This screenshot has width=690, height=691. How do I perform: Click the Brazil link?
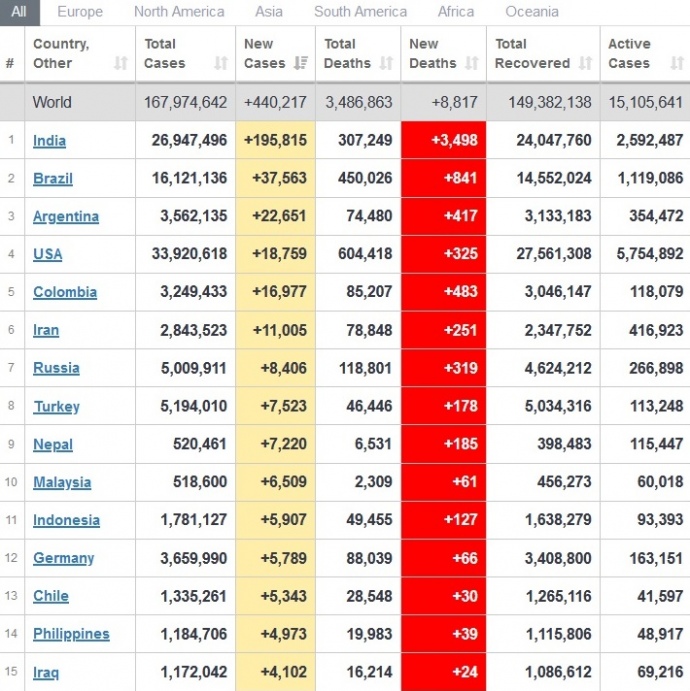pyautogui.click(x=52, y=178)
